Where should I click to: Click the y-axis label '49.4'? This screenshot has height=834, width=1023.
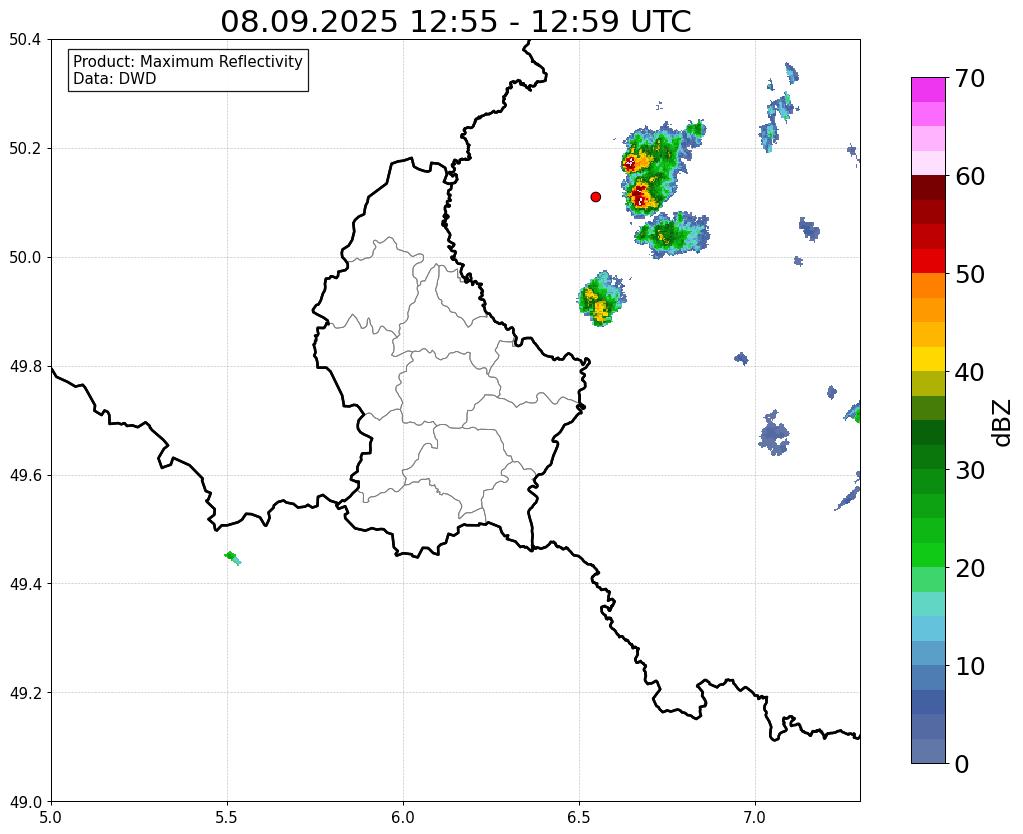[x=25, y=584]
